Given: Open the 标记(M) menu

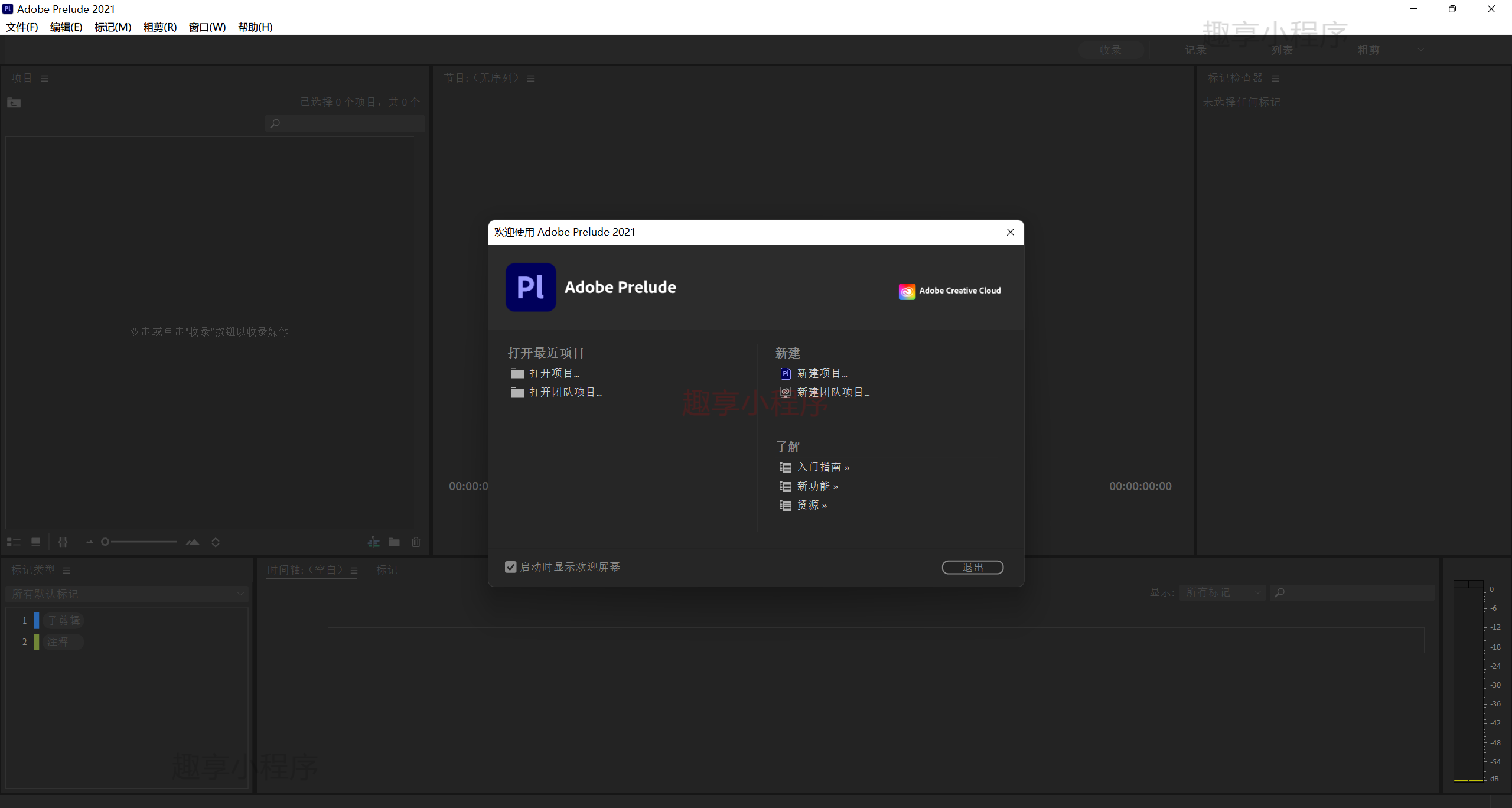Looking at the screenshot, I should click(113, 27).
